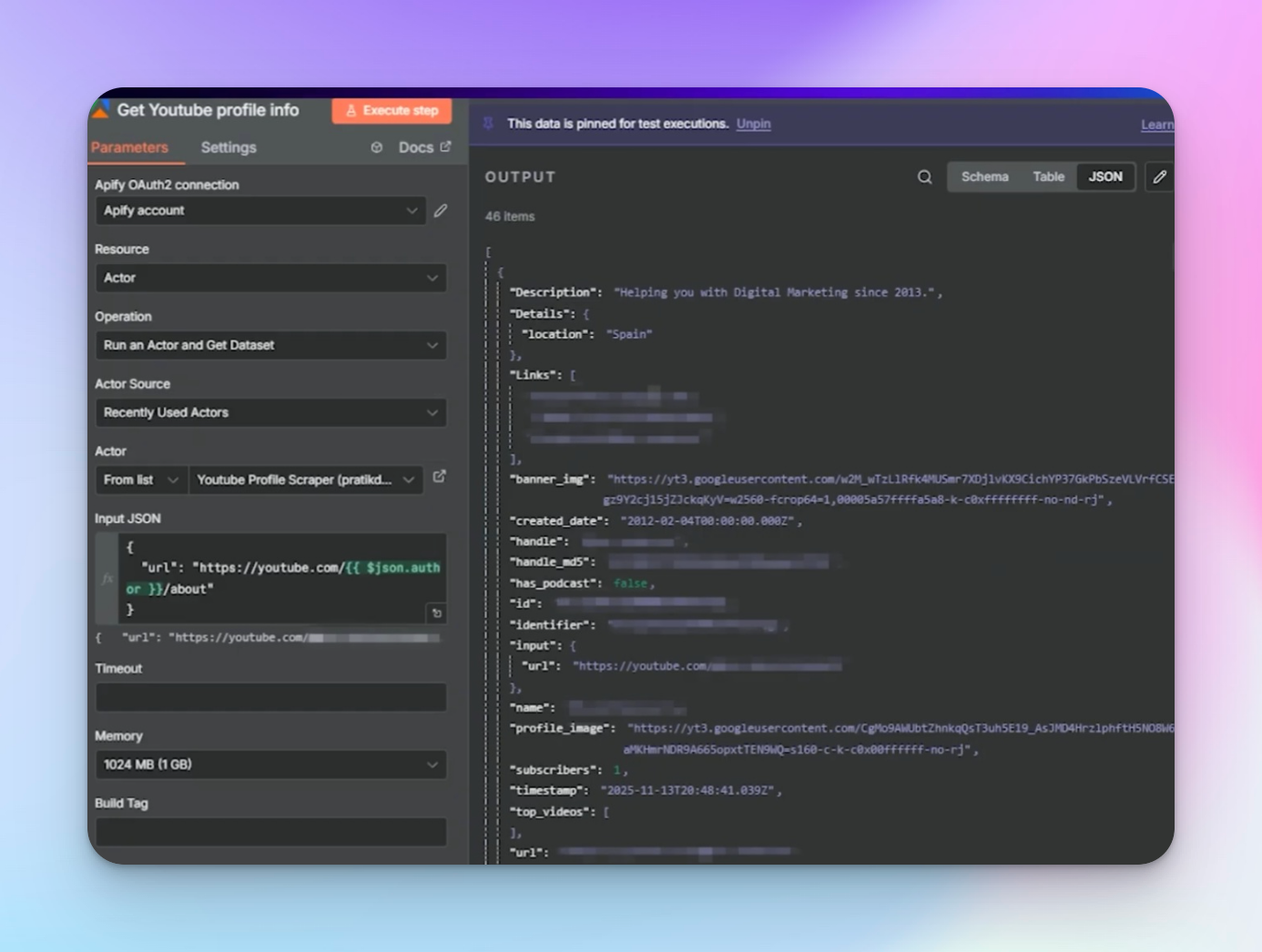Click the edit output pencil icon

[1159, 177]
